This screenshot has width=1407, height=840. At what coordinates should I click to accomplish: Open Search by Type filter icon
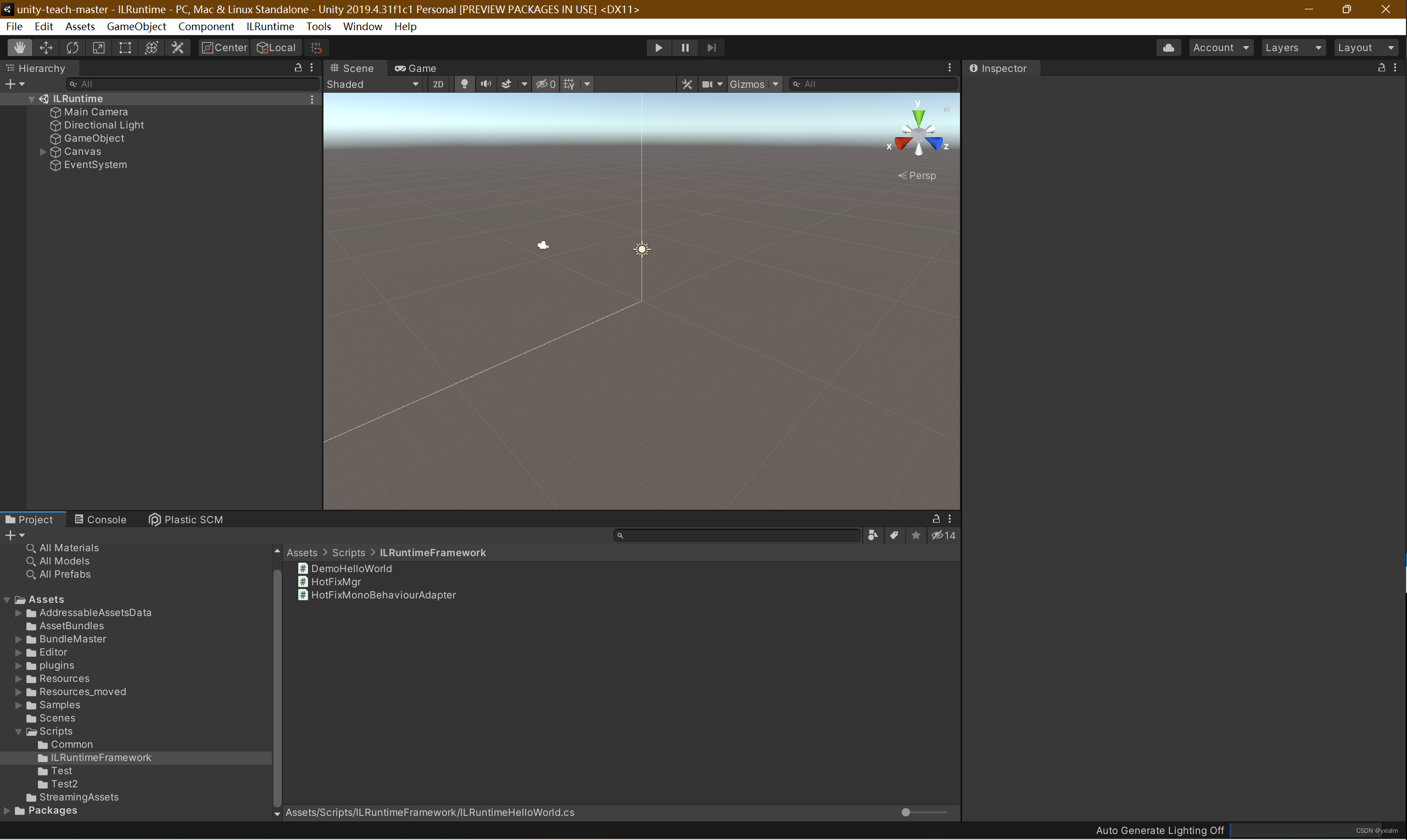(x=873, y=535)
